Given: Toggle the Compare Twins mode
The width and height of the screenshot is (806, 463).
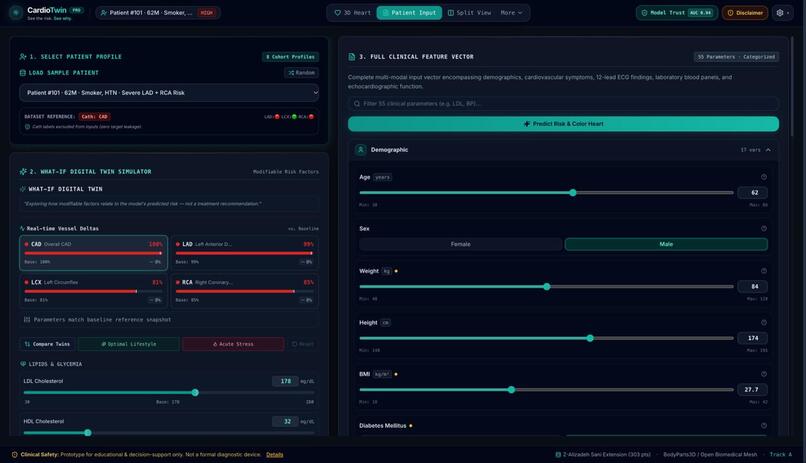Looking at the screenshot, I should 47,344.
